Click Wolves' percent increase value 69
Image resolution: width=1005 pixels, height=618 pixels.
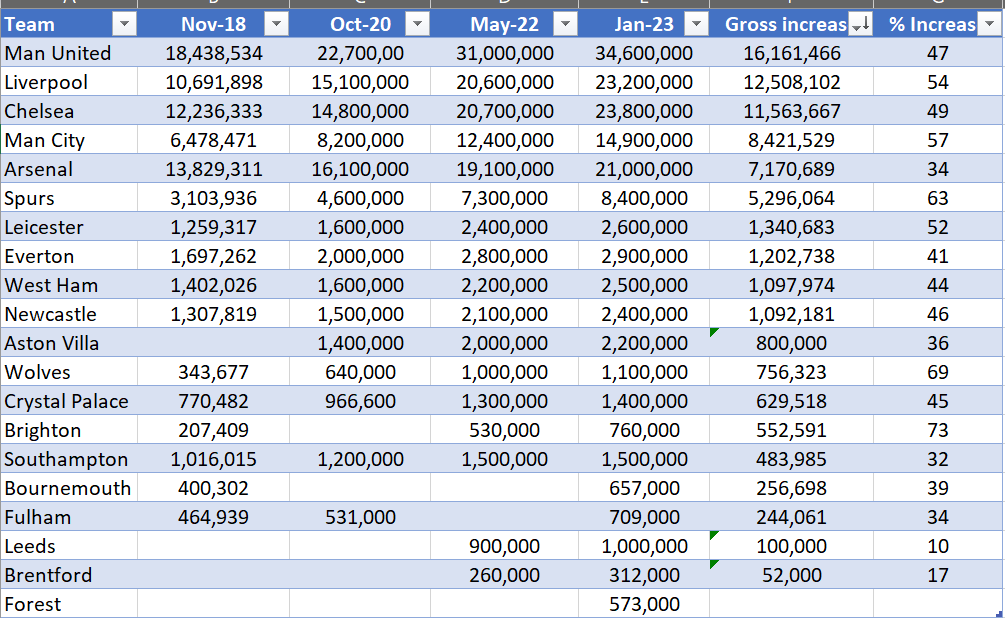pos(938,372)
